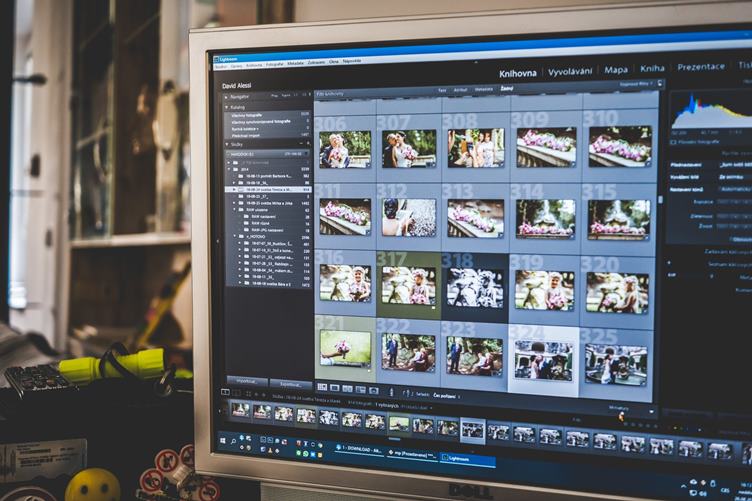Image resolution: width=752 pixels, height=501 pixels.
Task: Click the David Alessi identity plate
Action: (x=236, y=86)
